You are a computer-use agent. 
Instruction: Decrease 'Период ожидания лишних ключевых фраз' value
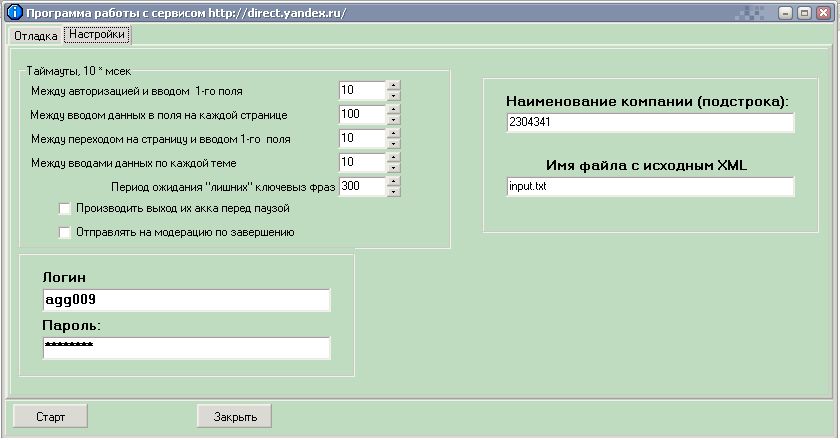click(x=394, y=192)
